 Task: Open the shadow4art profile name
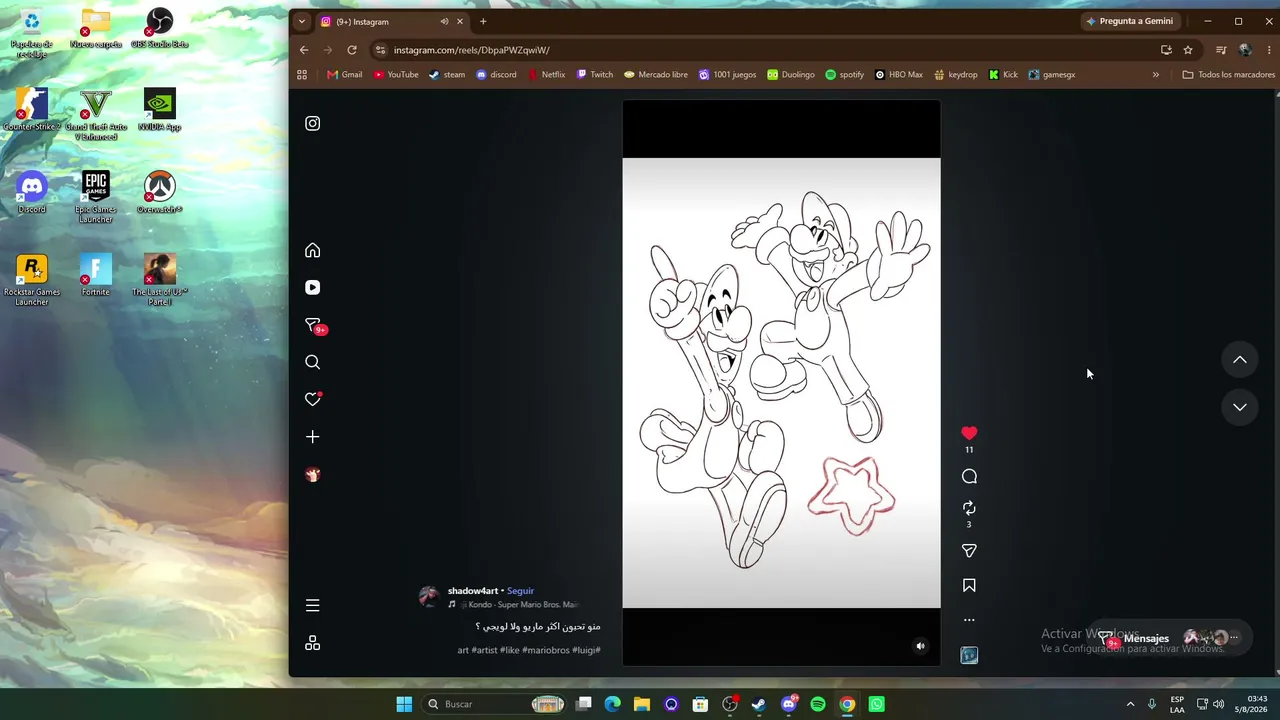tap(473, 591)
